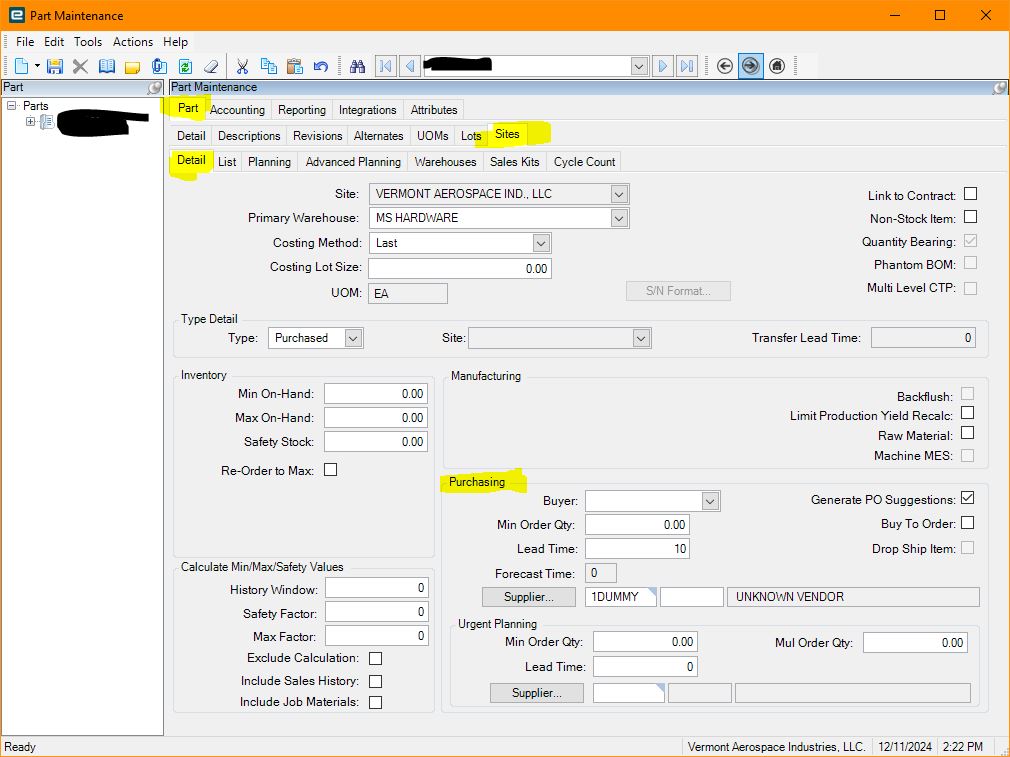The image size is (1010, 757).
Task: Switch to the Revisions tab
Action: (318, 136)
